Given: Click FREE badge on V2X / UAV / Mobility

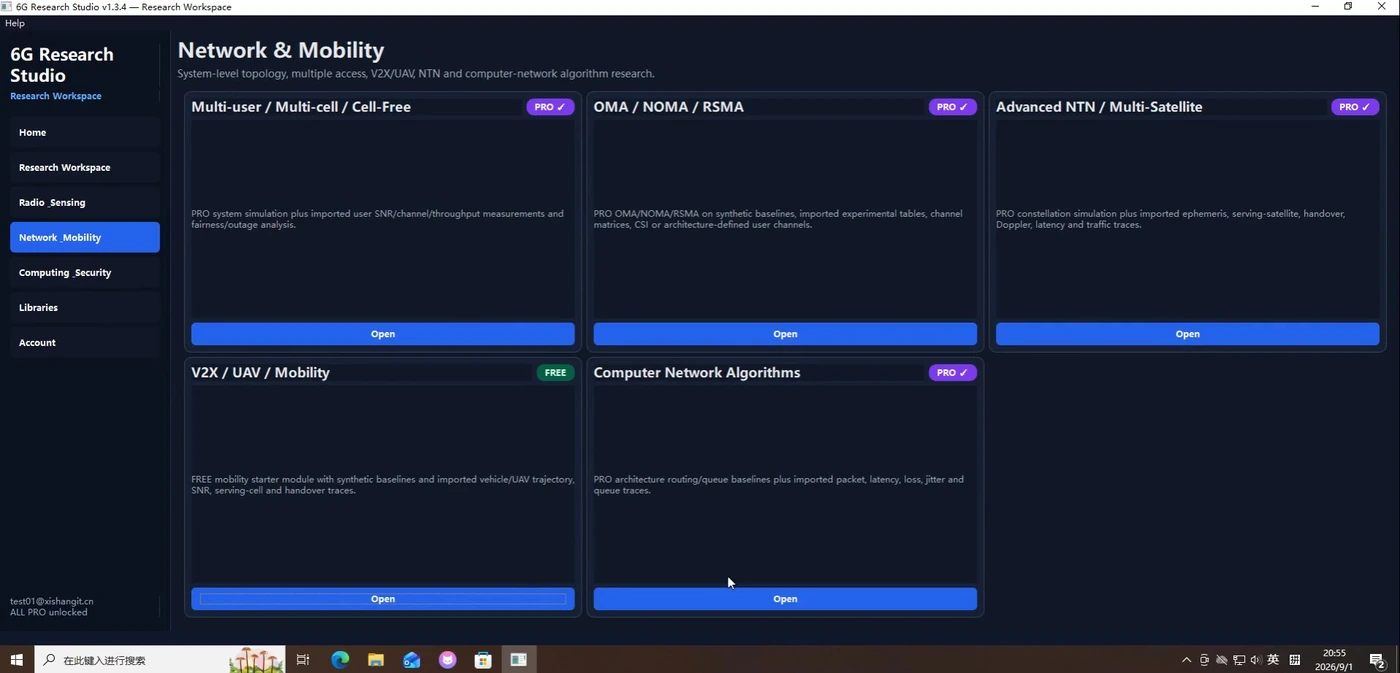Looking at the screenshot, I should point(555,373).
